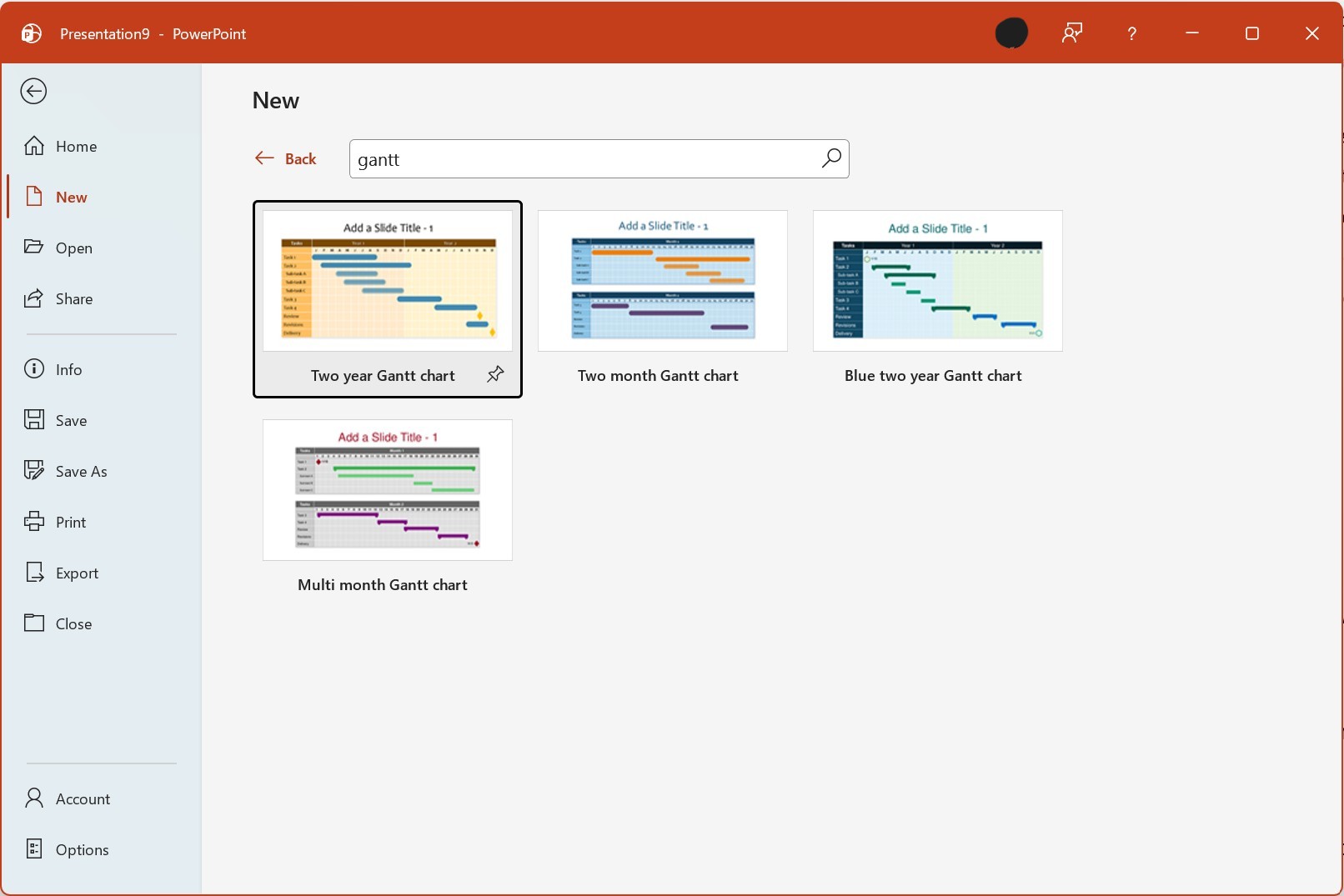Open Help question mark icon

click(1131, 33)
